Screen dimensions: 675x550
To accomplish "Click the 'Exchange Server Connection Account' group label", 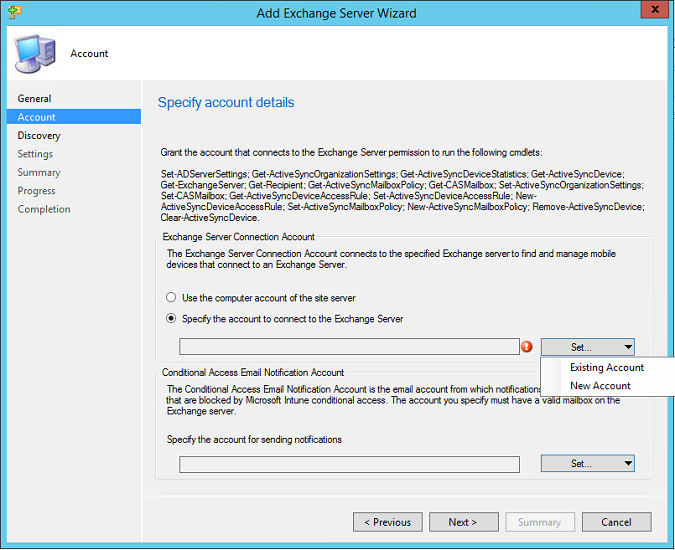I will coord(238,237).
